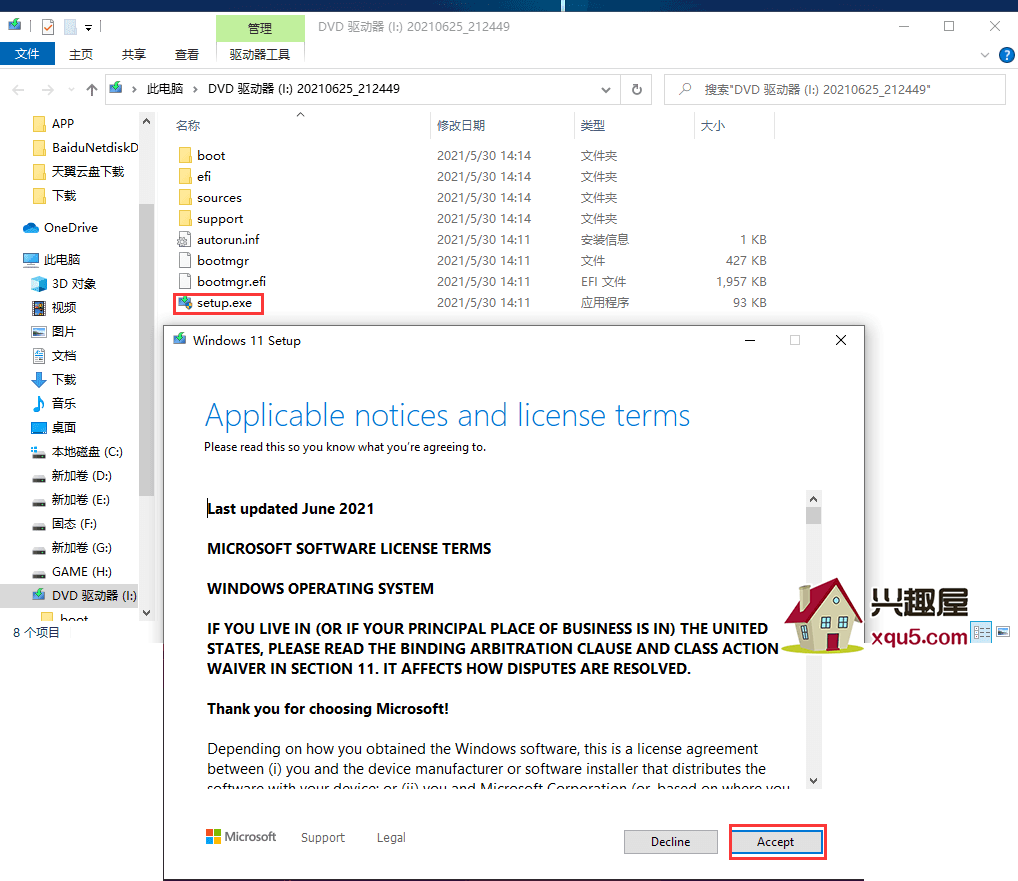Image resolution: width=1018 pixels, height=881 pixels.
Task: Open 新加卷 (E:) drive
Action: pos(71,500)
